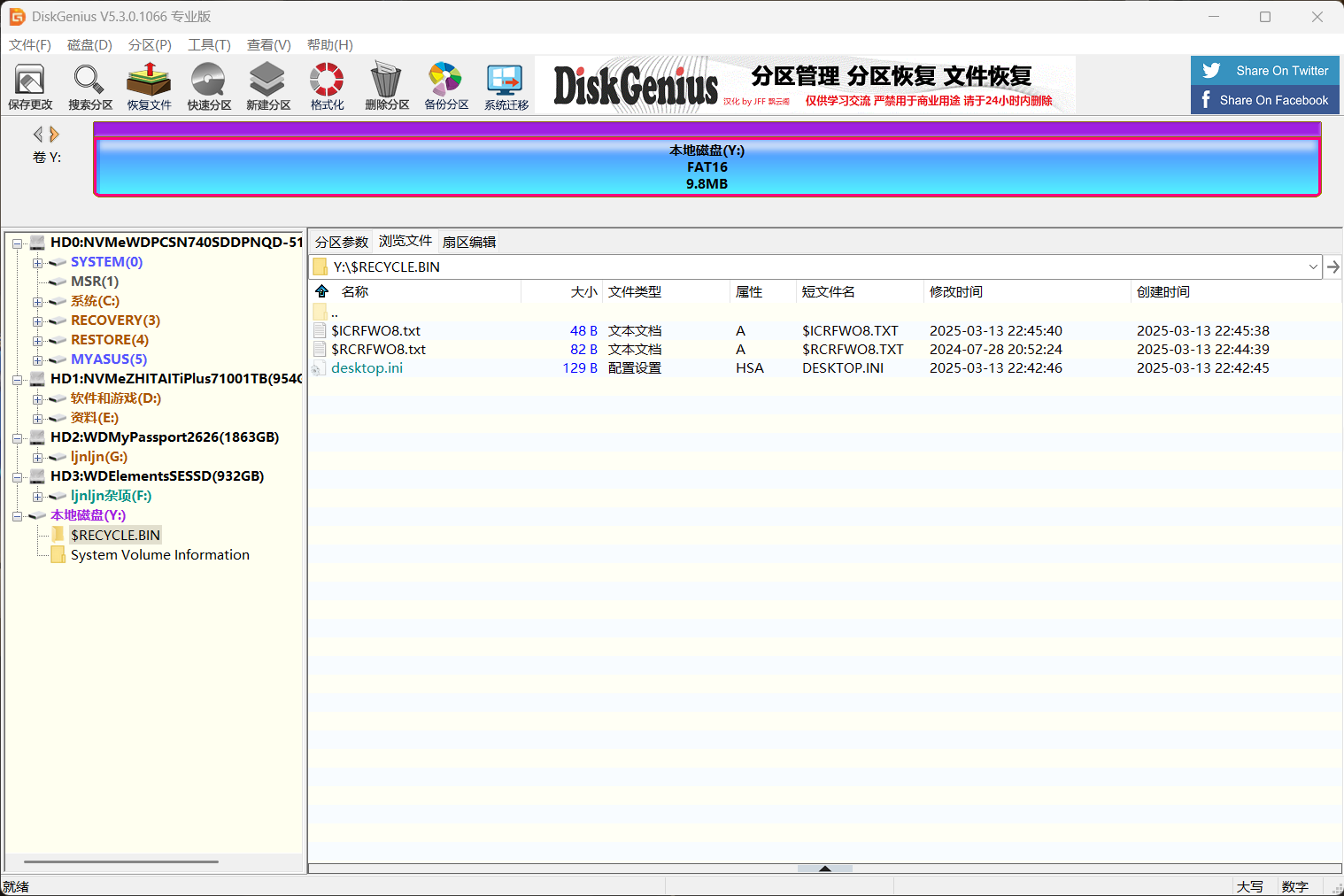Open the File (文件) menu

pos(30,45)
